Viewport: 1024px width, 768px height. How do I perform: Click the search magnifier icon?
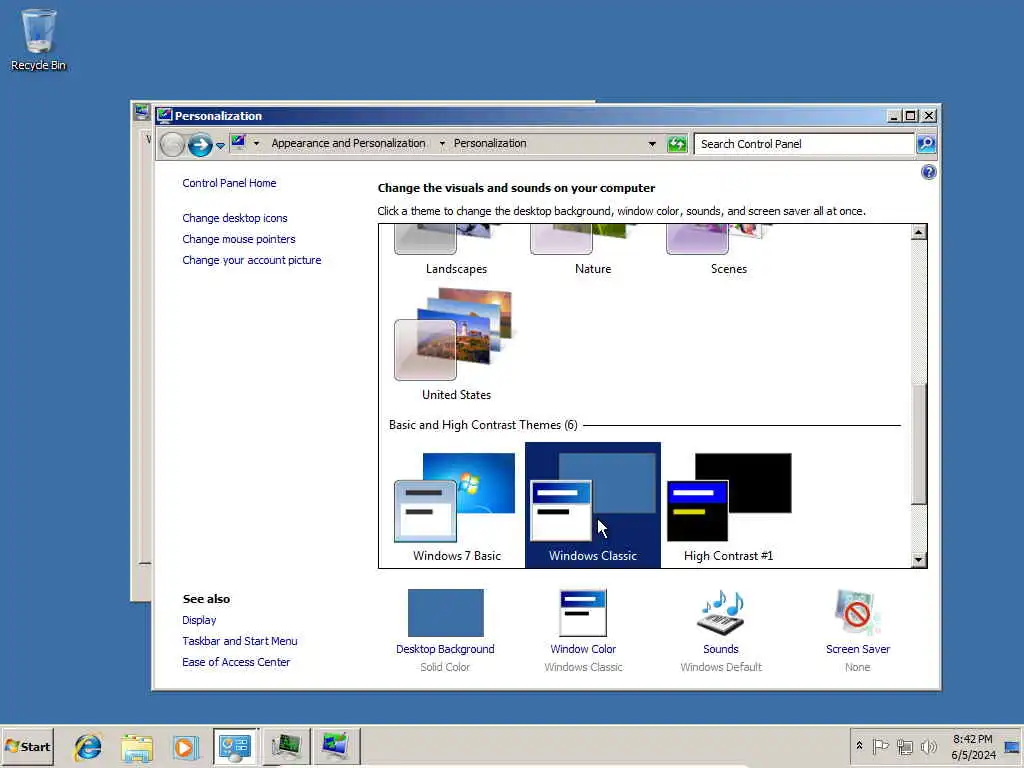click(x=926, y=144)
